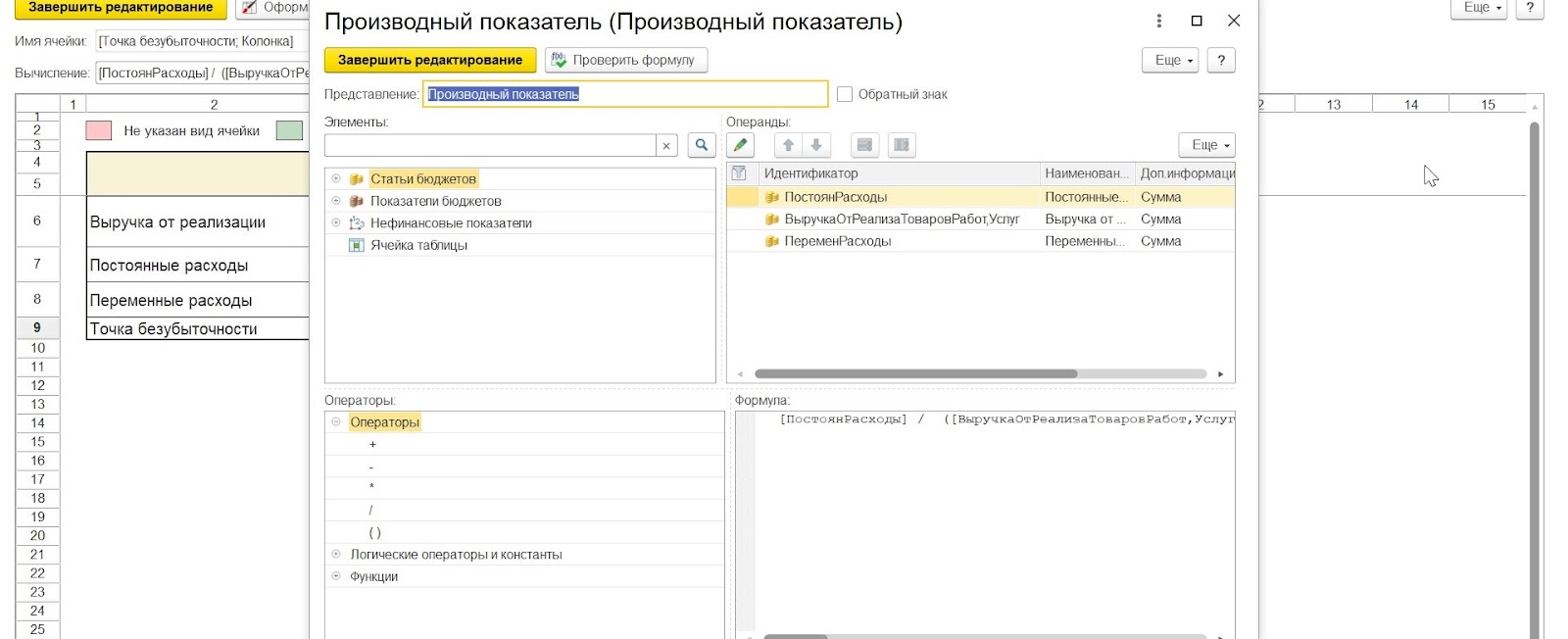Click icon of ПеременРасходы operand row

(772, 241)
